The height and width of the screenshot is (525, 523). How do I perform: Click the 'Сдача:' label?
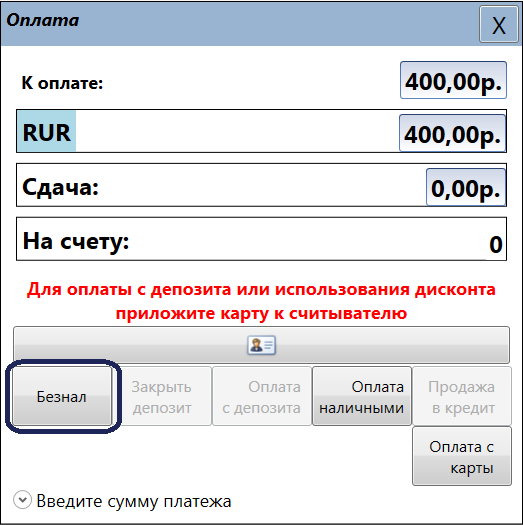coord(61,187)
